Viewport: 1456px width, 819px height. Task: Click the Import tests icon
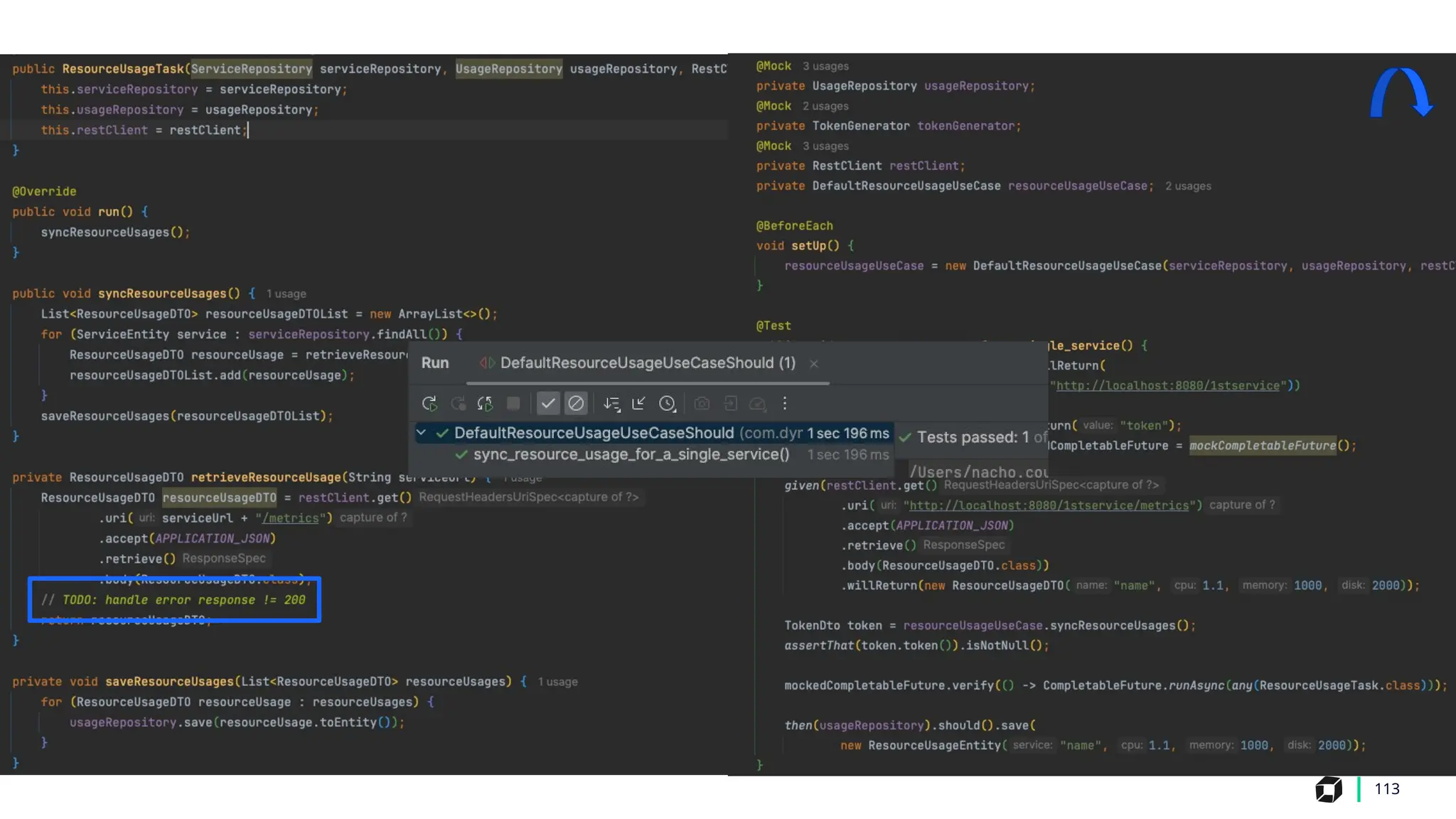[730, 404]
